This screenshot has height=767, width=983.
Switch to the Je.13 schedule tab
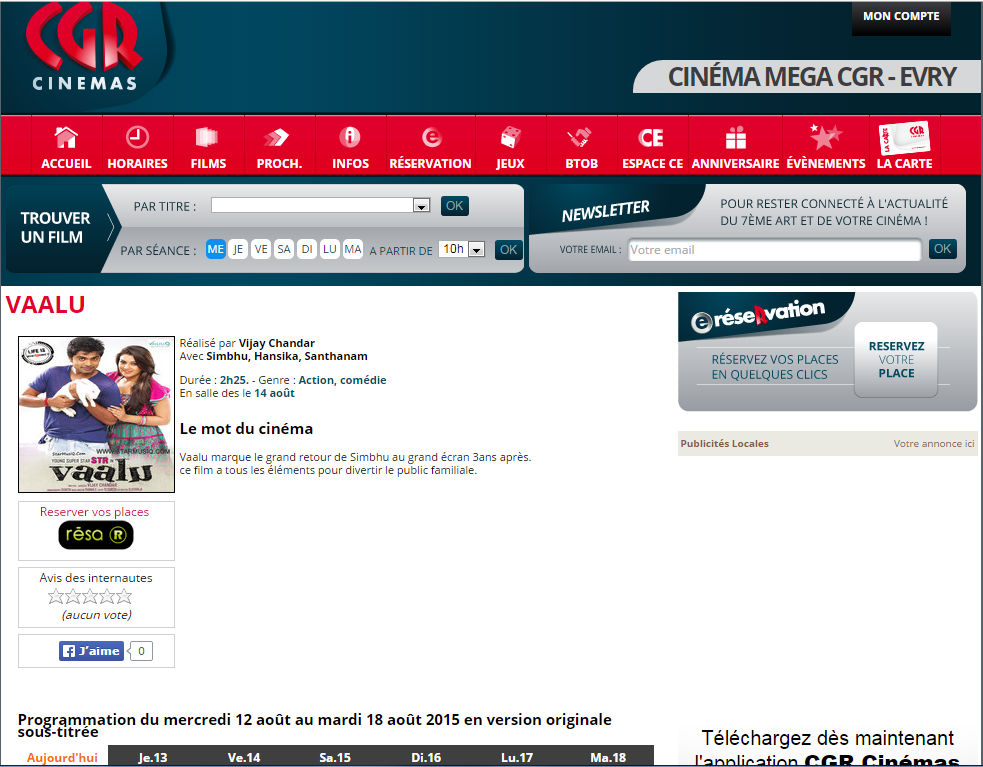click(x=153, y=757)
